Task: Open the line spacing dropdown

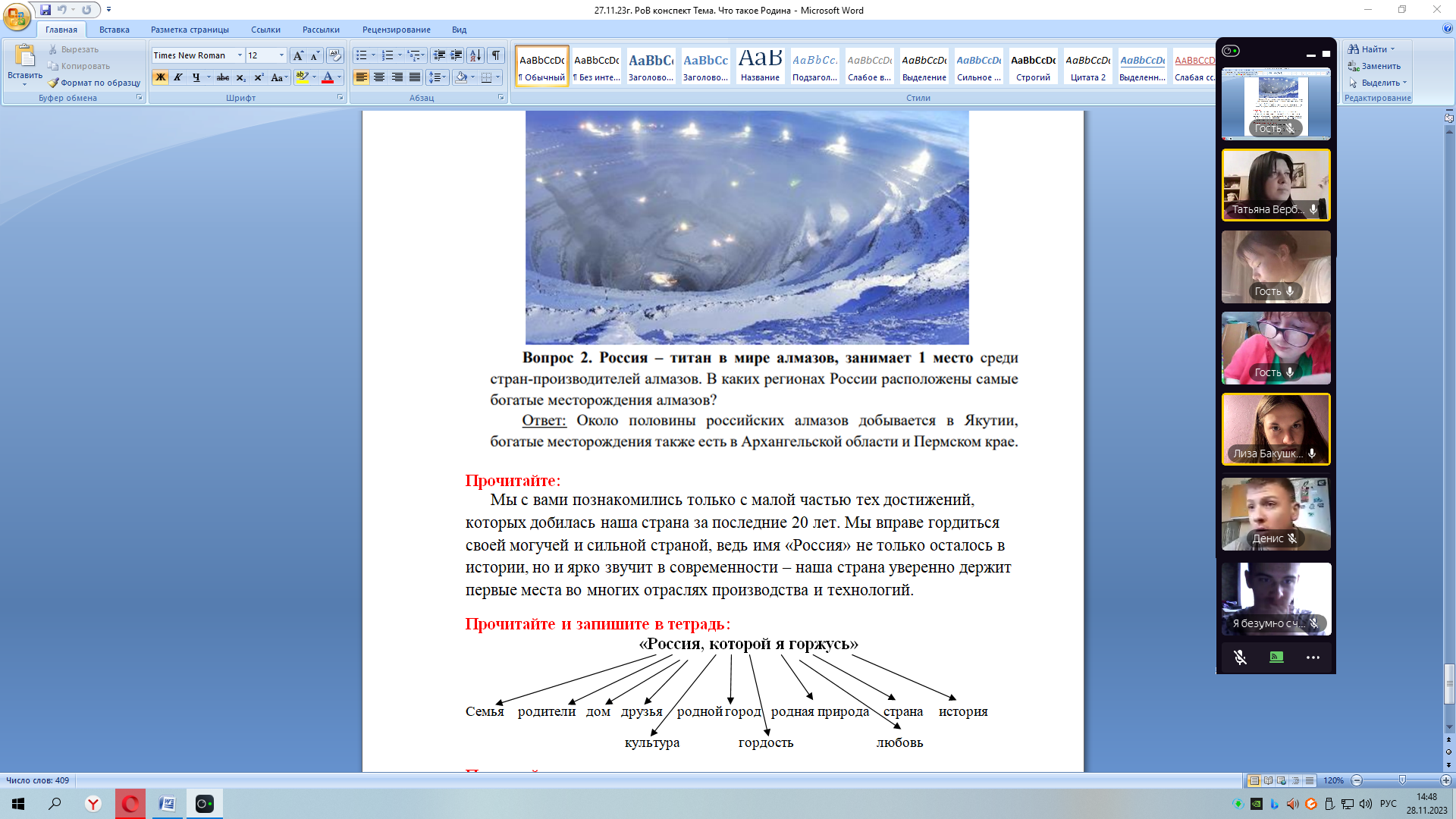Action: (x=438, y=77)
